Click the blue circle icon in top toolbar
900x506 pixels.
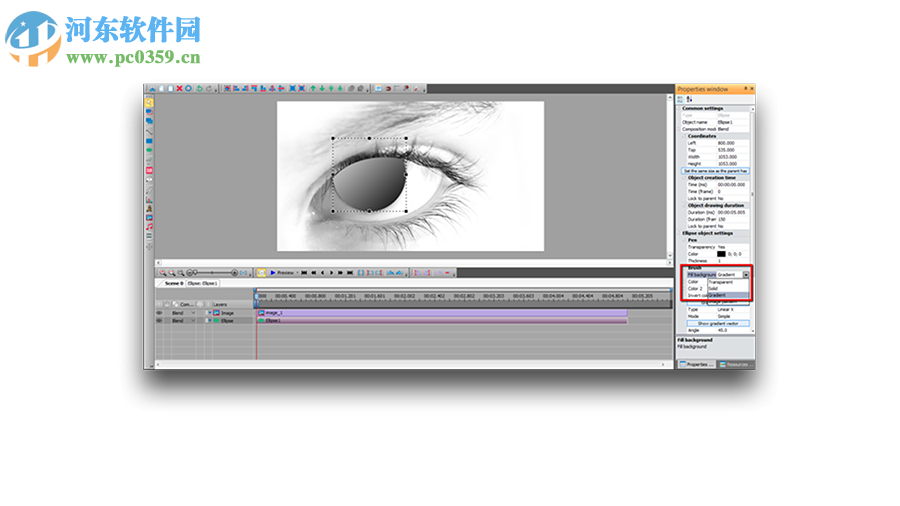[x=188, y=88]
